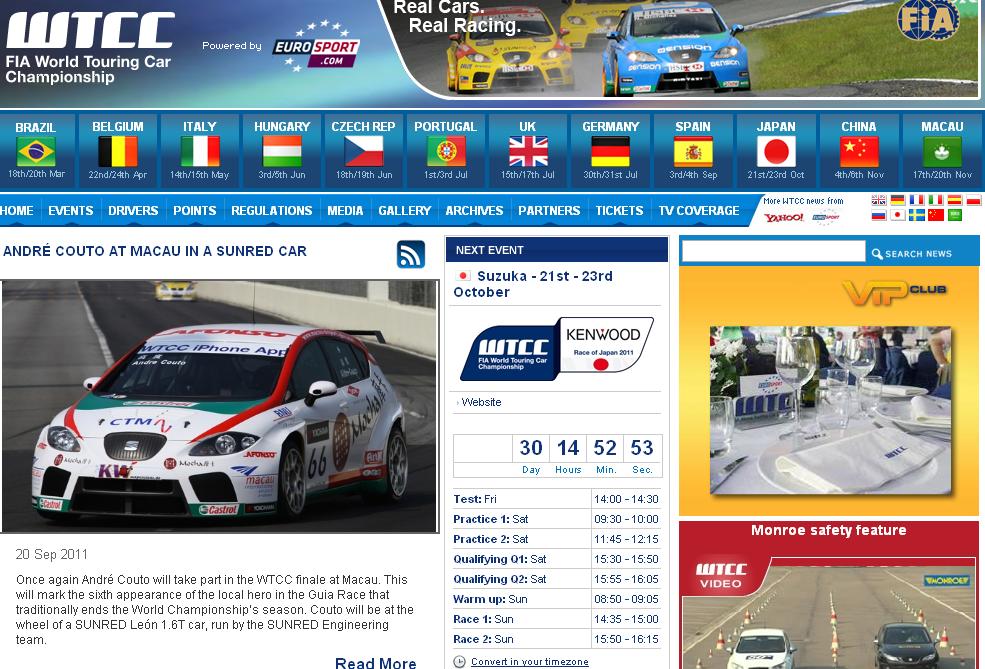985x669 pixels.
Task: Click the RSS feed icon
Action: (x=411, y=254)
